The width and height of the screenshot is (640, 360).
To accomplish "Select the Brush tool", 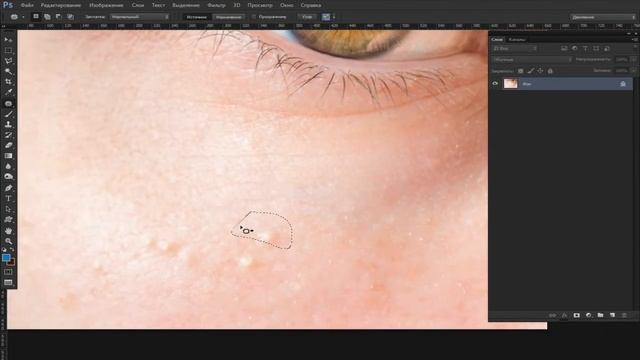I will (8, 114).
